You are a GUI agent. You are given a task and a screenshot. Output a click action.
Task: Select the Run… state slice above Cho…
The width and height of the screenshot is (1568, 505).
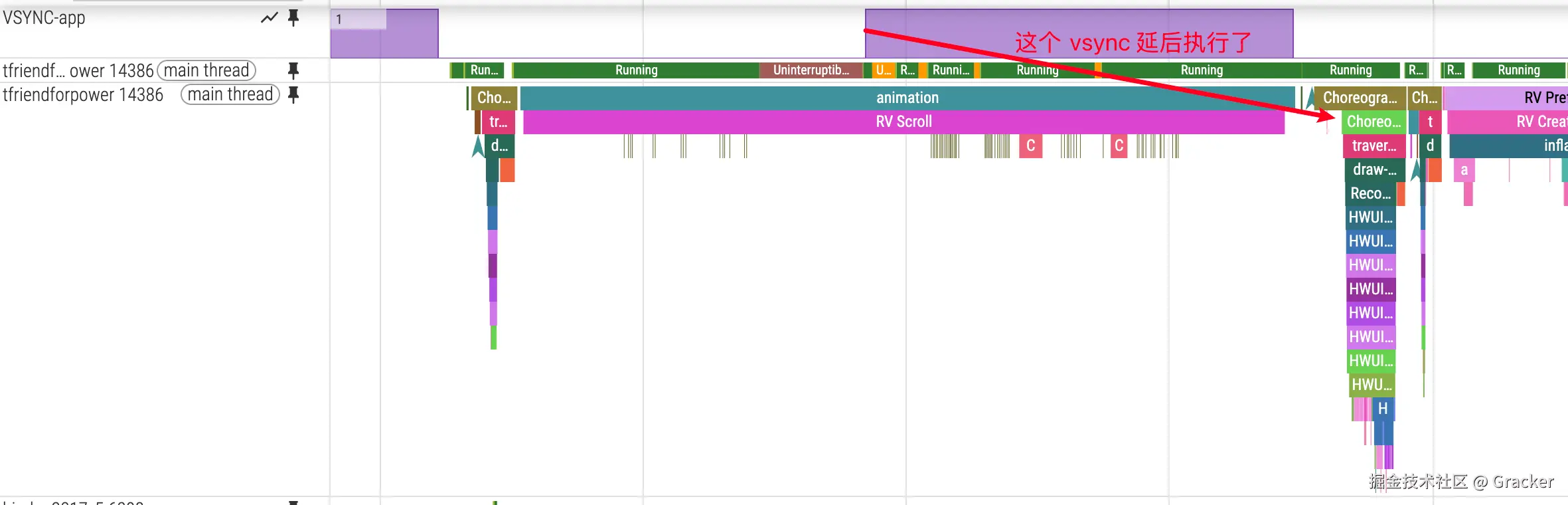tap(484, 70)
